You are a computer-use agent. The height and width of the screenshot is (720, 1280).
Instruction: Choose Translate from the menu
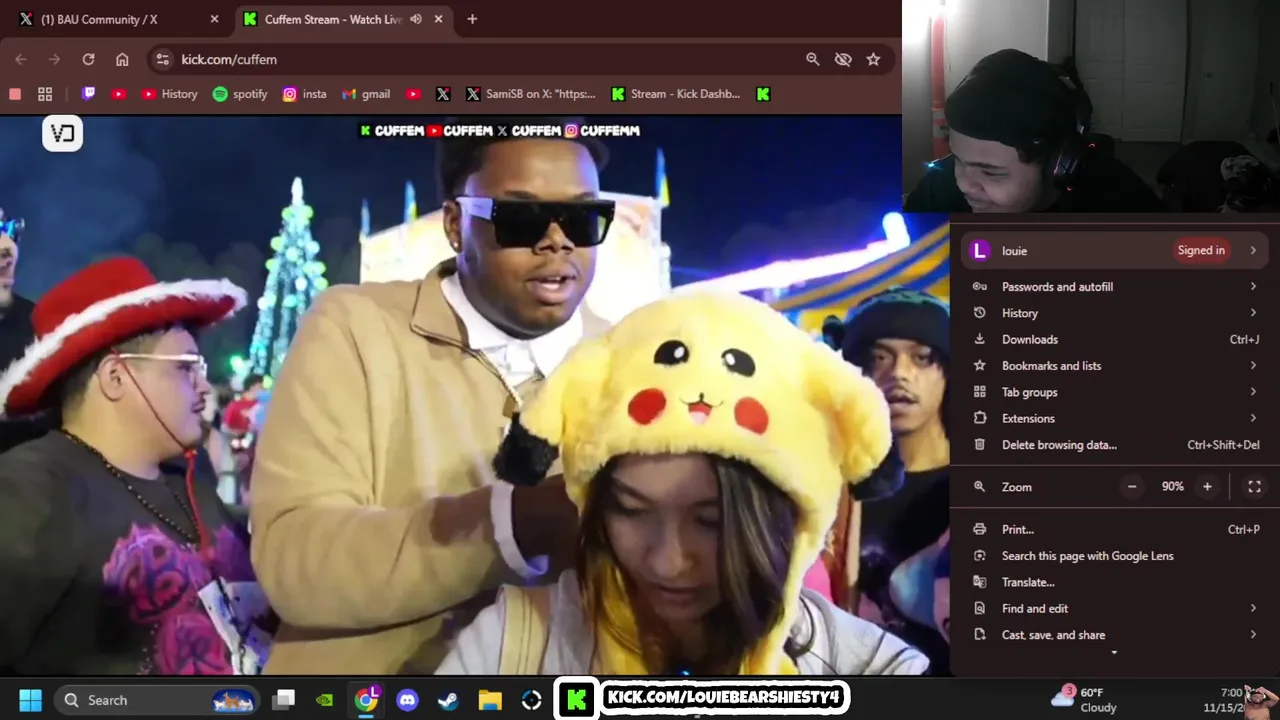click(x=1114, y=582)
